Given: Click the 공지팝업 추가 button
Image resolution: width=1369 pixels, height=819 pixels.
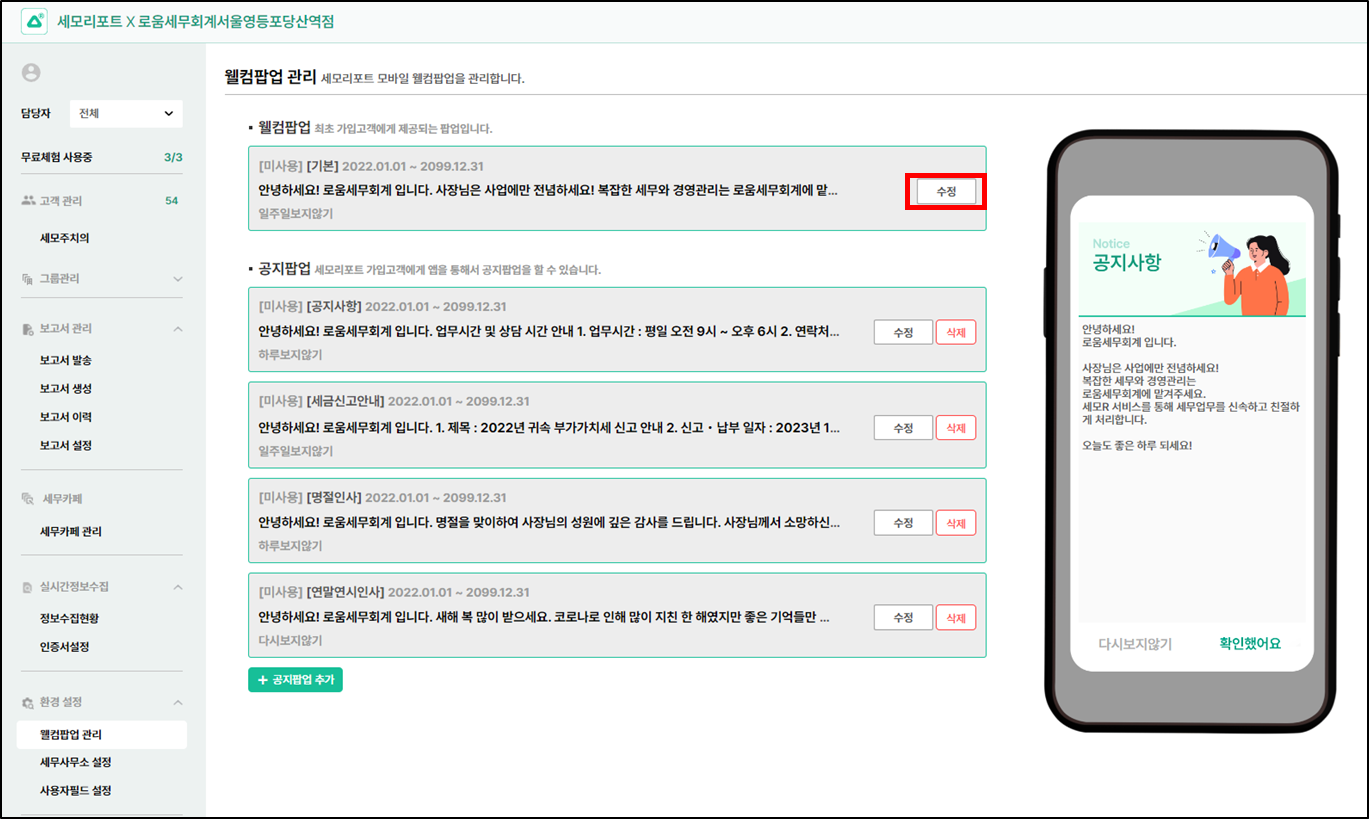Looking at the screenshot, I should 295,680.
